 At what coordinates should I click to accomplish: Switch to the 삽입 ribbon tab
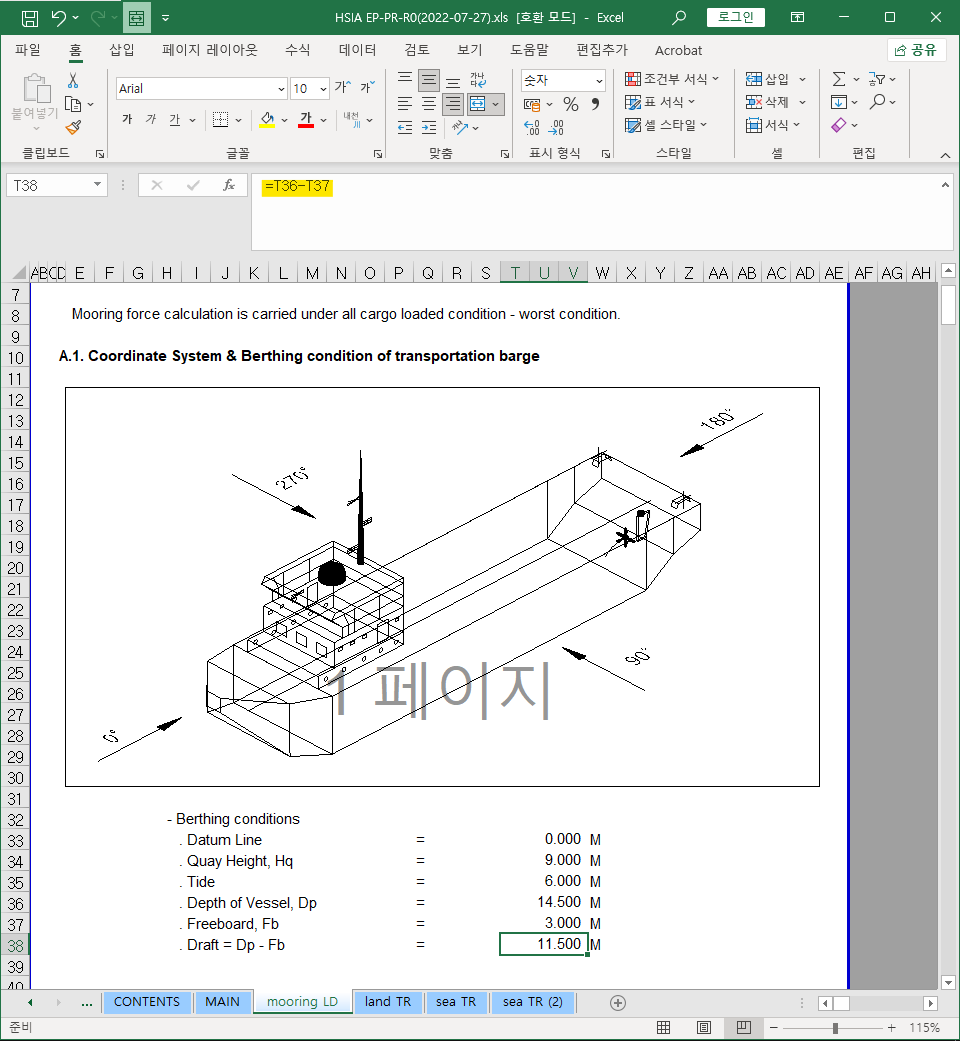pyautogui.click(x=121, y=50)
